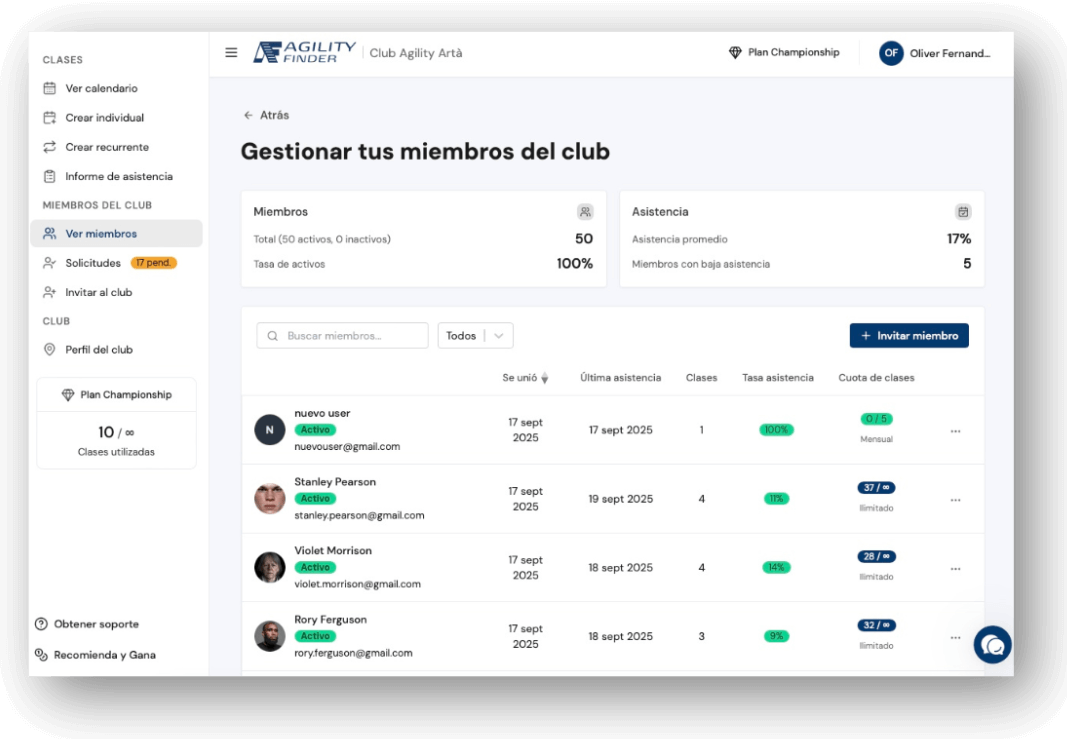Screen dimensions: 1067x739
Task: Click the icon beside Solicitudes
Action: click(x=50, y=263)
